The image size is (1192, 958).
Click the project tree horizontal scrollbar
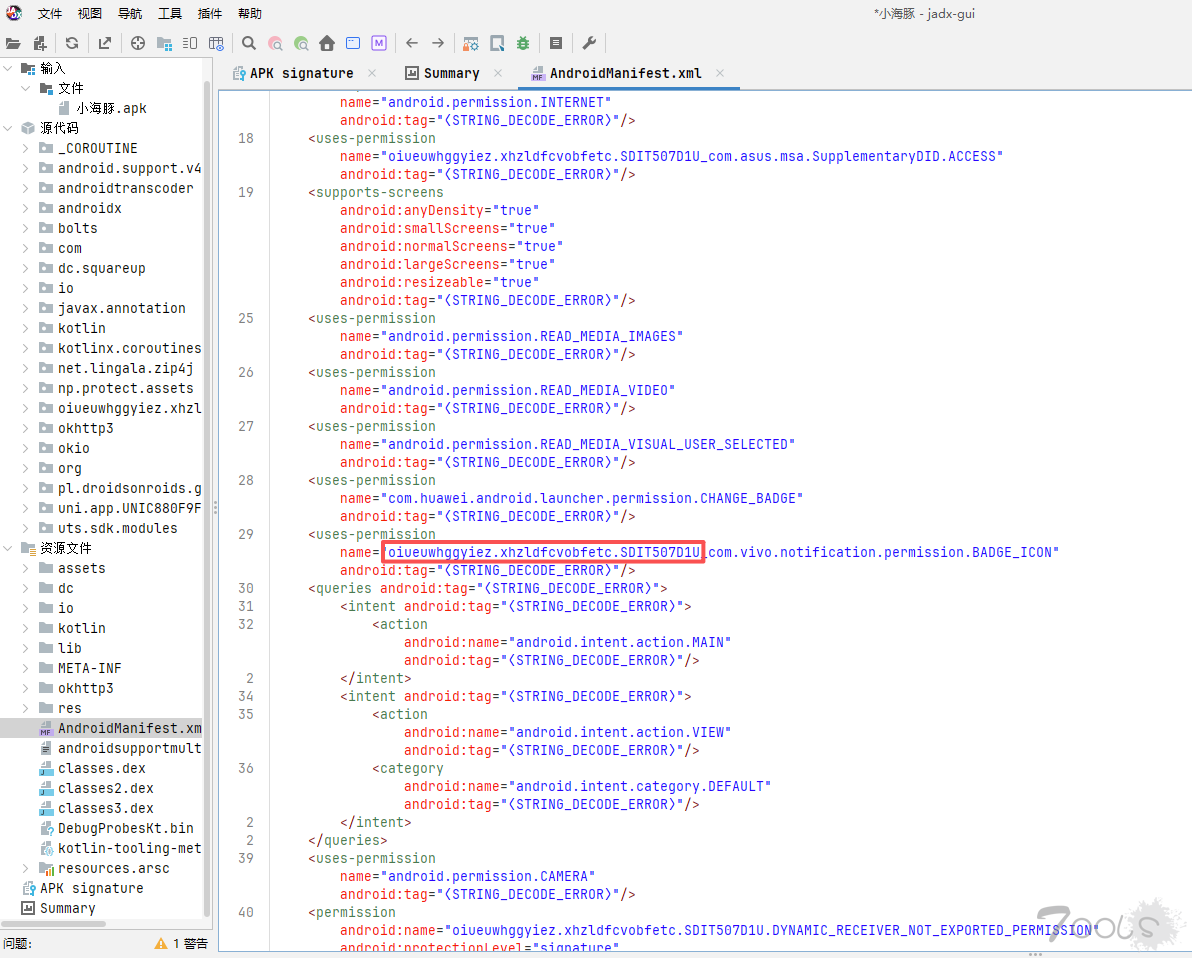point(55,924)
